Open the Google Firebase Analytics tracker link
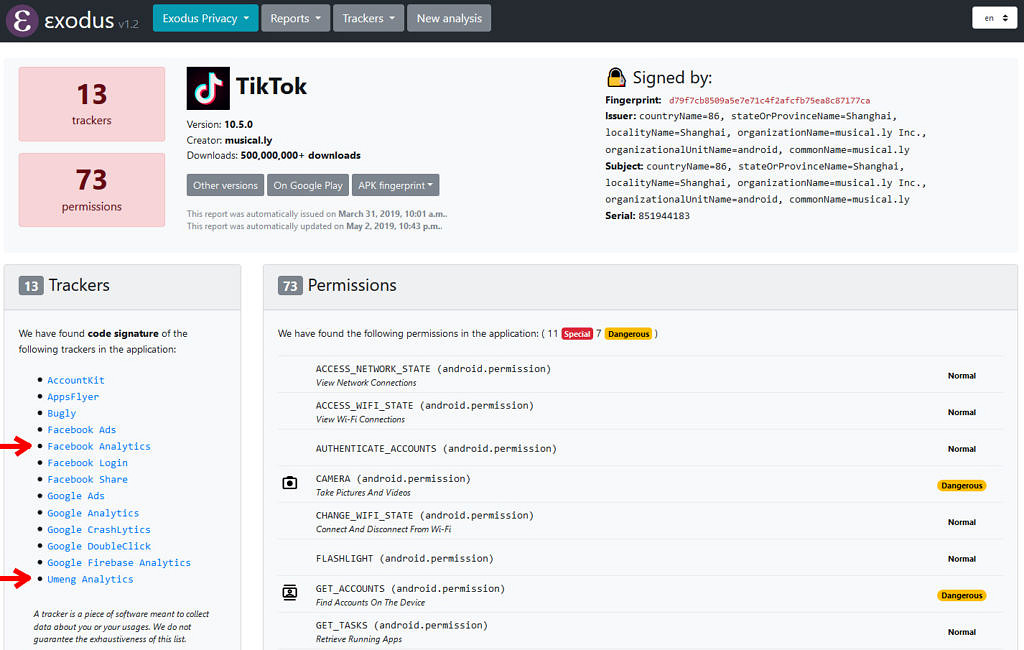The height and width of the screenshot is (650, 1024). point(119,563)
